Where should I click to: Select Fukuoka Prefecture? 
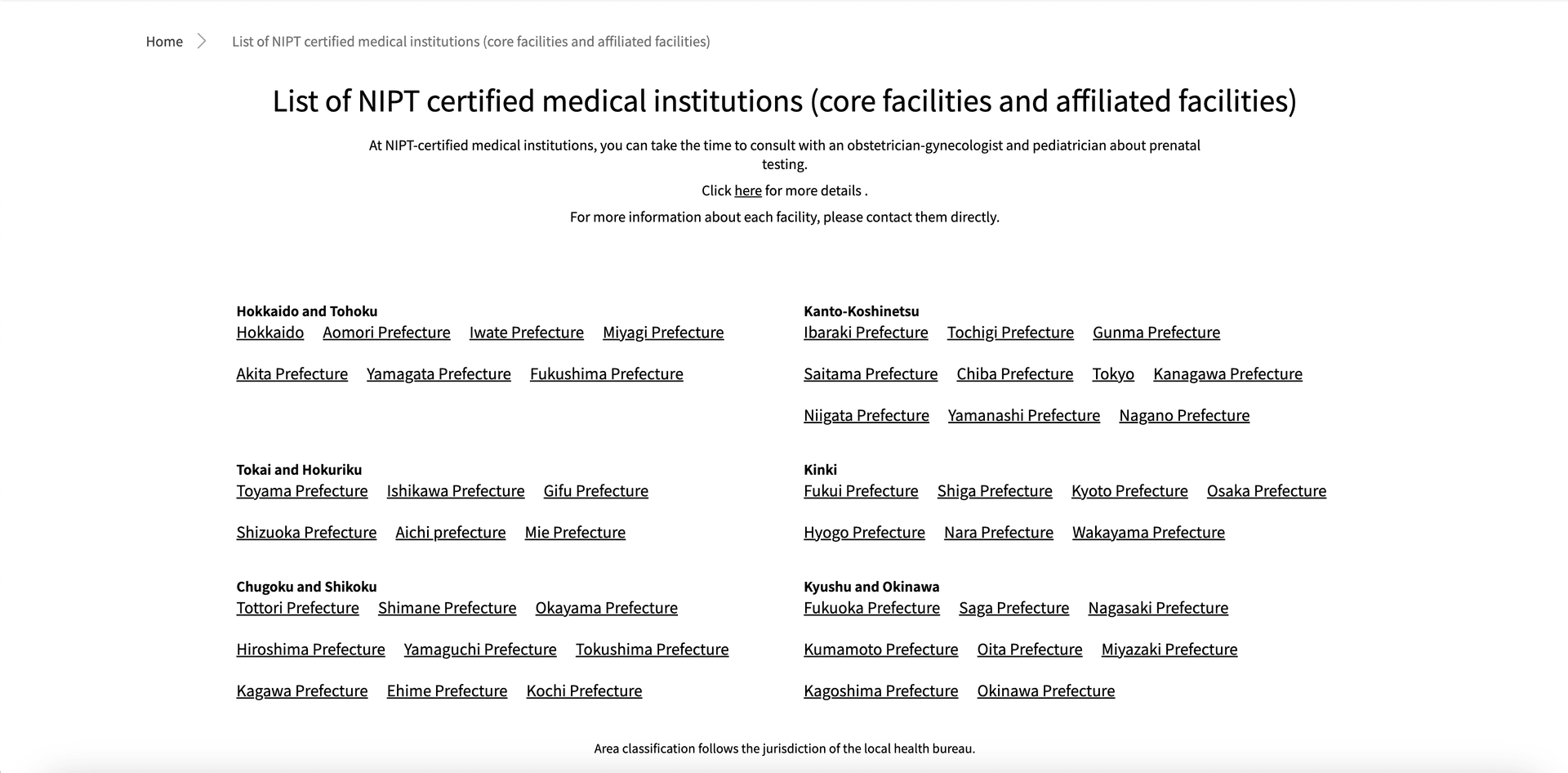coord(871,608)
